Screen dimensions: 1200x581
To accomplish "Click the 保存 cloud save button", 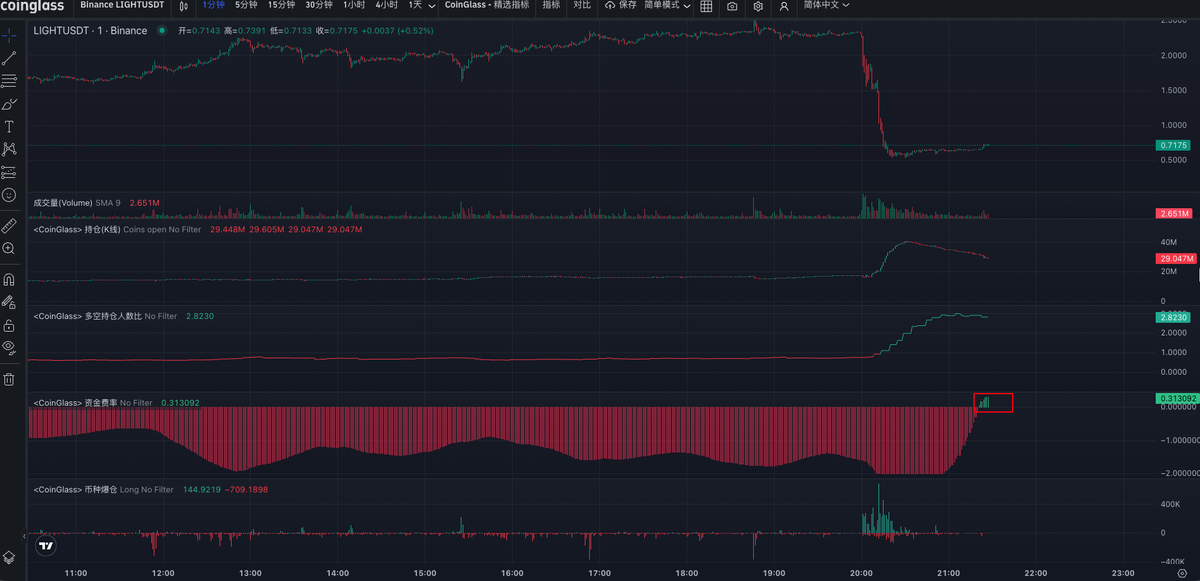I will click(620, 5).
